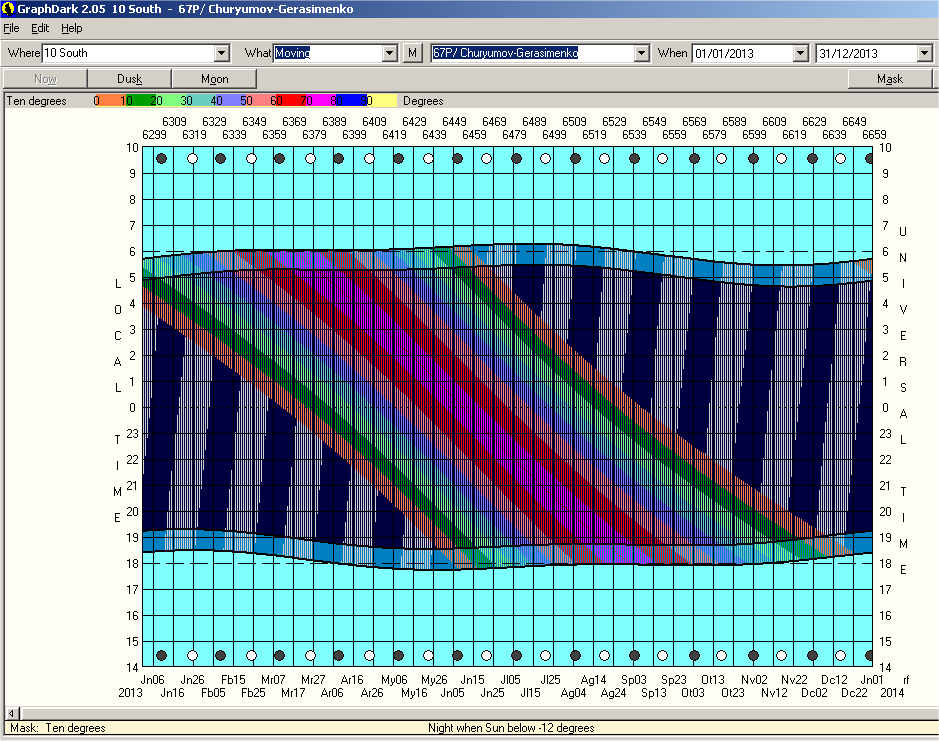Screen dimensions: 939x741
Task: Click the first white full-moon marker in top row
Action: [192, 158]
